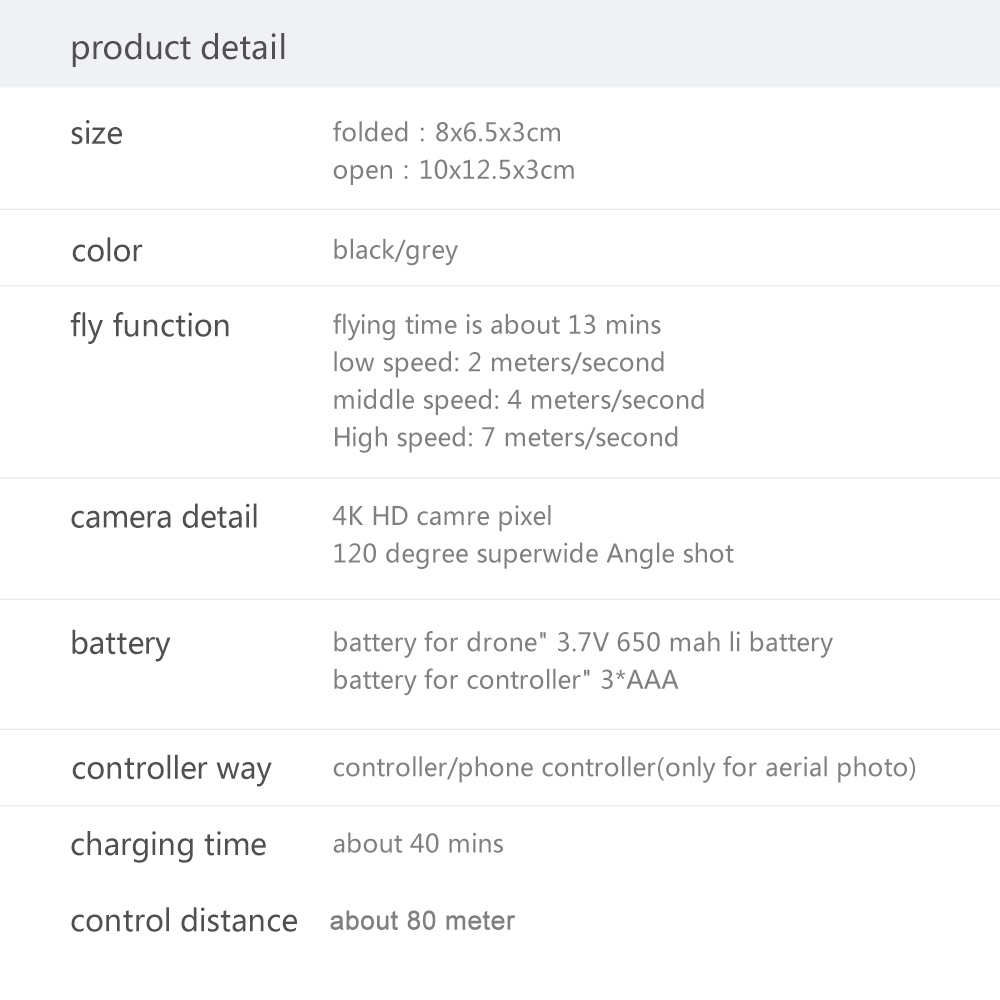Click the 'product detail' header

click(178, 48)
